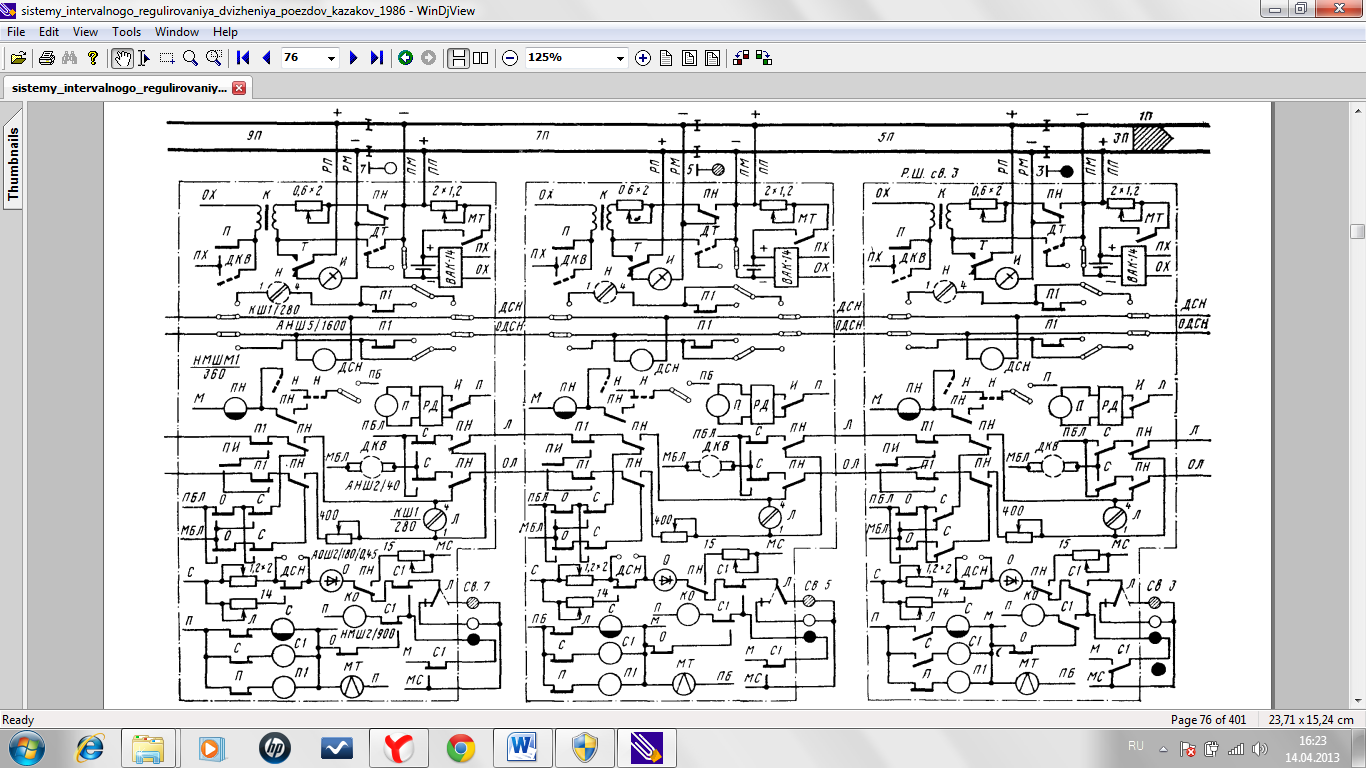Switch to facing pages layout
Screen dimensions: 1366x768
481,58
